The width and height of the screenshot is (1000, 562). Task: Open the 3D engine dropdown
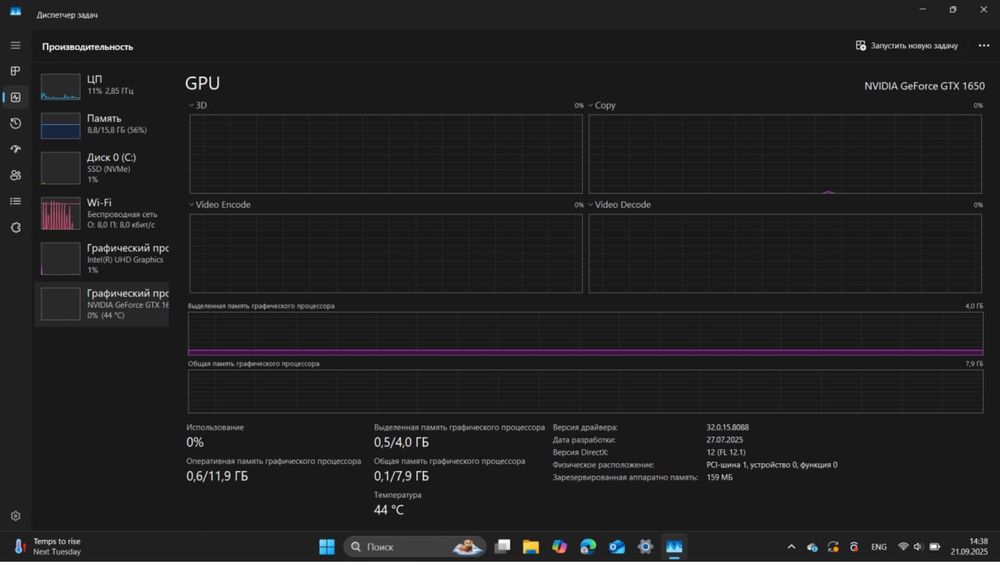[197, 105]
